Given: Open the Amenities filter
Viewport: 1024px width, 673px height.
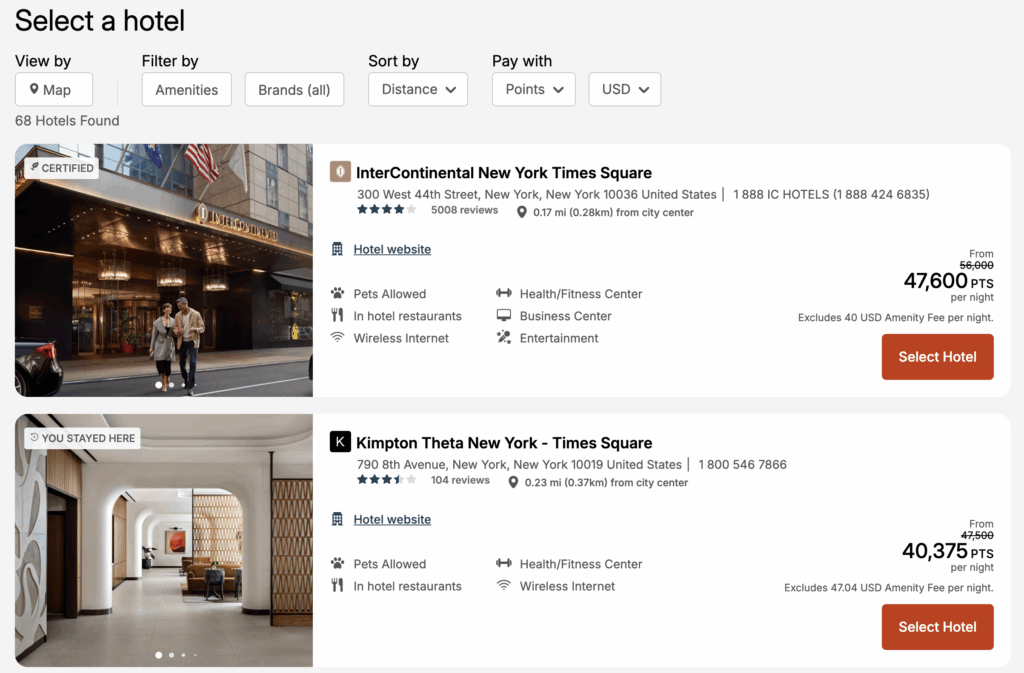Looking at the screenshot, I should [x=186, y=89].
